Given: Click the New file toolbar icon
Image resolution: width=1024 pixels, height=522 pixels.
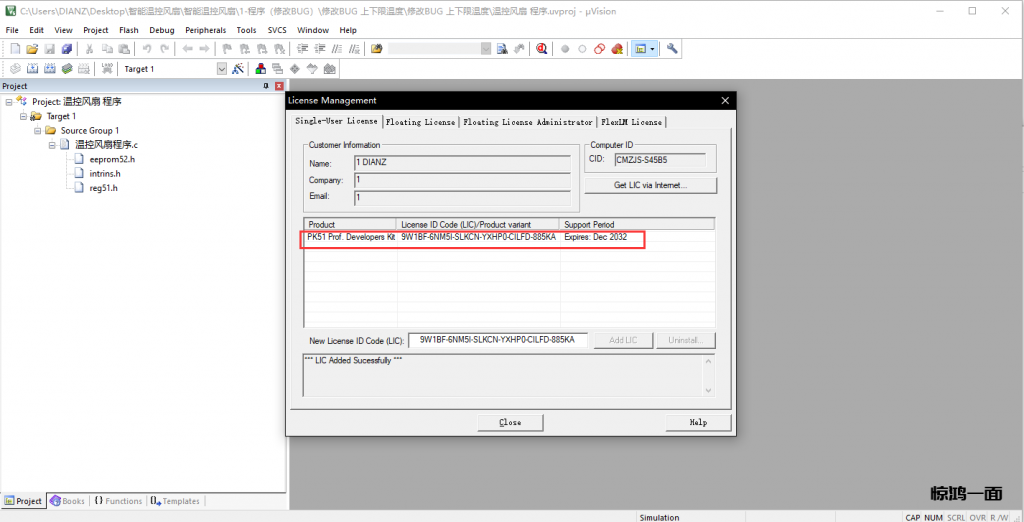Looking at the screenshot, I should 15,49.
